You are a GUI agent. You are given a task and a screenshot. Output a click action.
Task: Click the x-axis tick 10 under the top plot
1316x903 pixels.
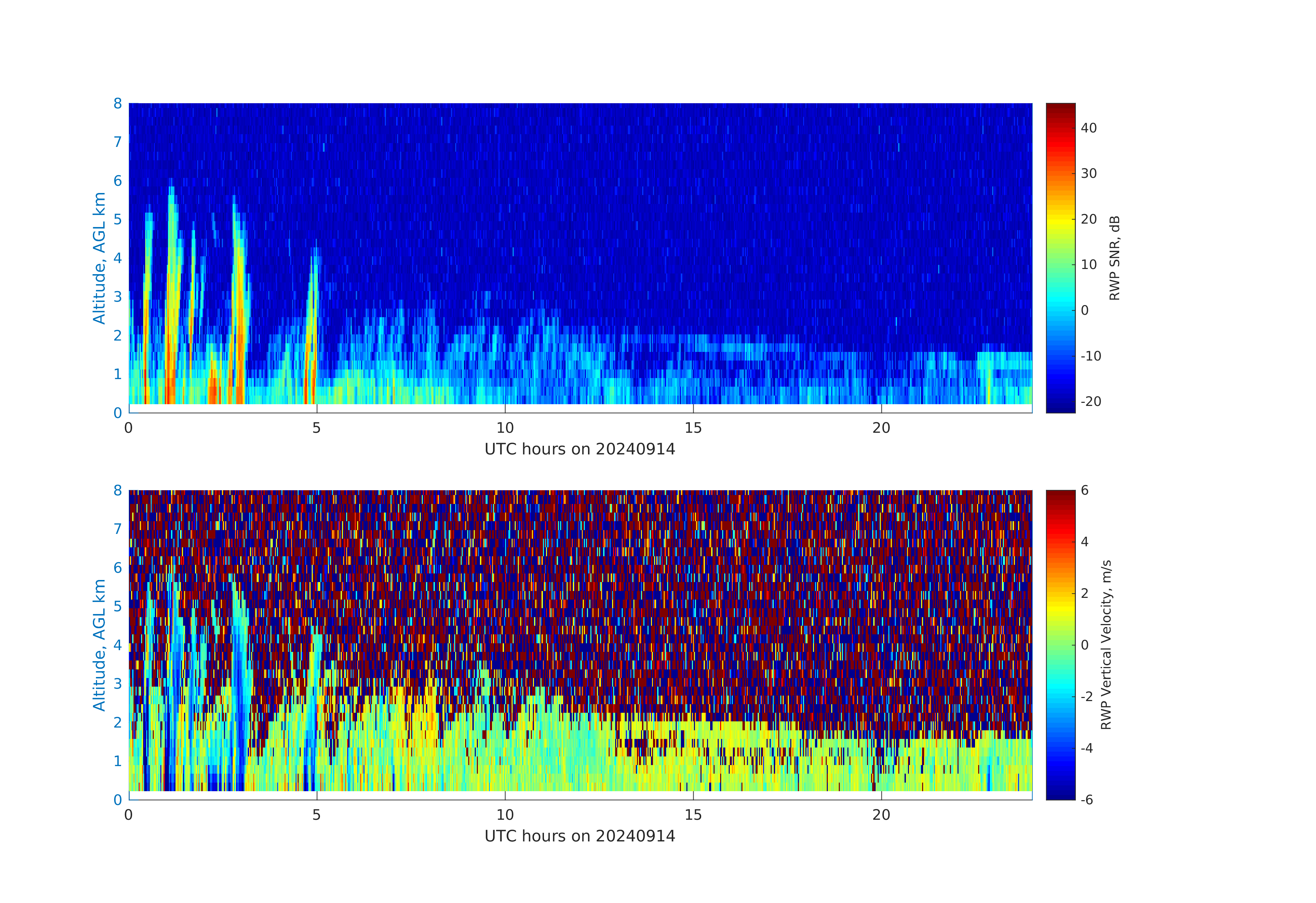(505, 428)
